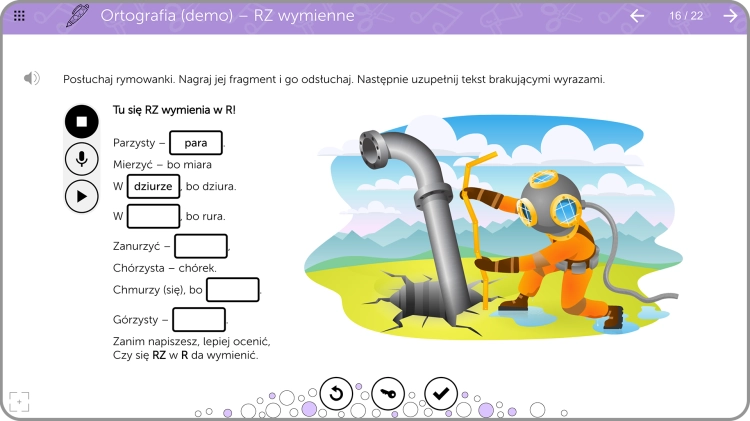
Task: Stop the rhyme playback
Action: 82,122
